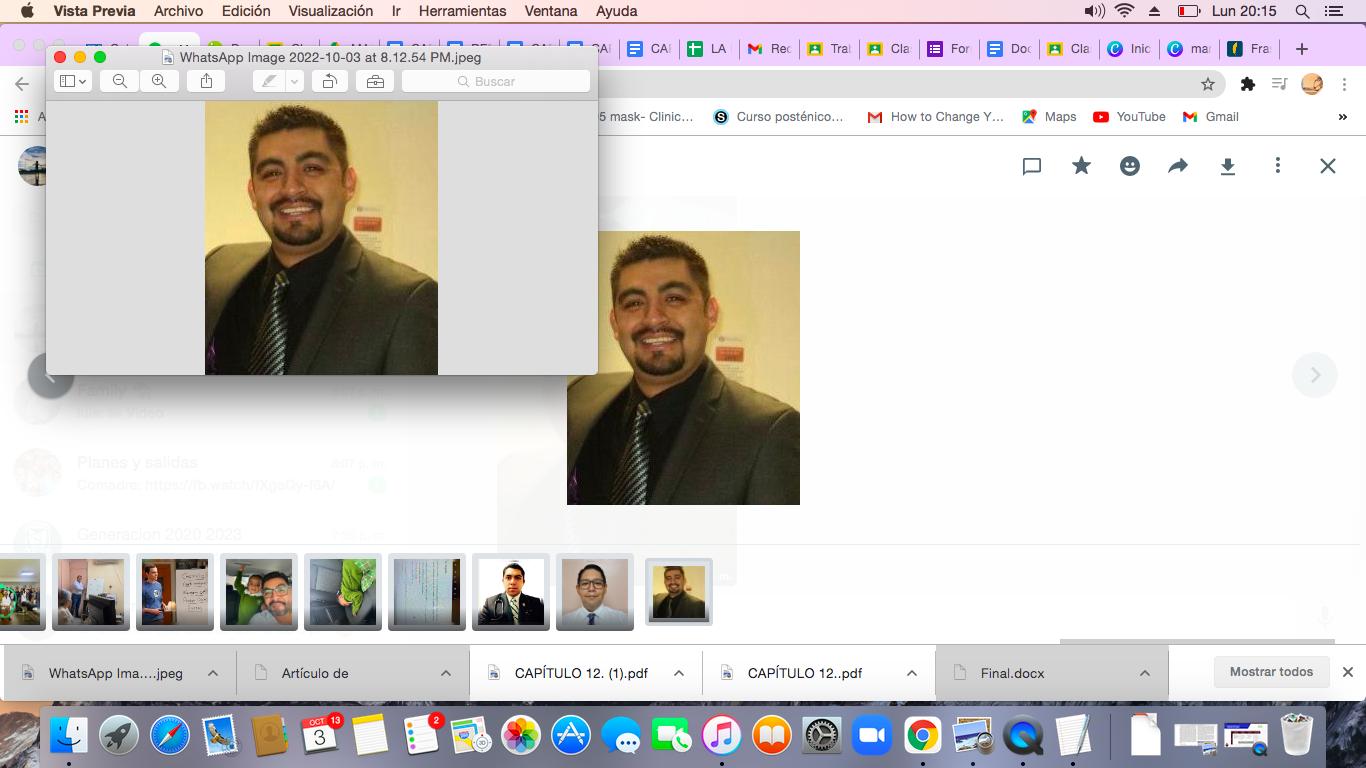The height and width of the screenshot is (768, 1366).
Task: Zoom out in the Preview toolbar
Action: click(x=119, y=81)
